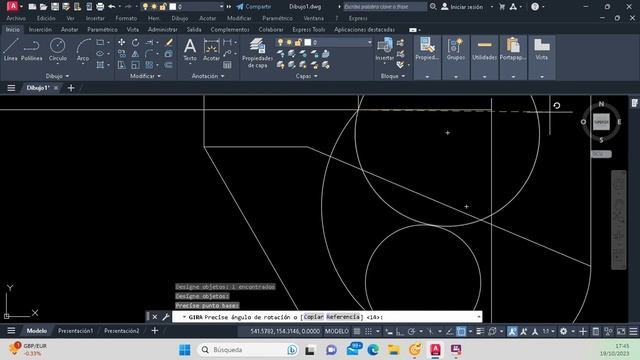
Task: Click the Stretch tool icon
Action: coord(121,65)
